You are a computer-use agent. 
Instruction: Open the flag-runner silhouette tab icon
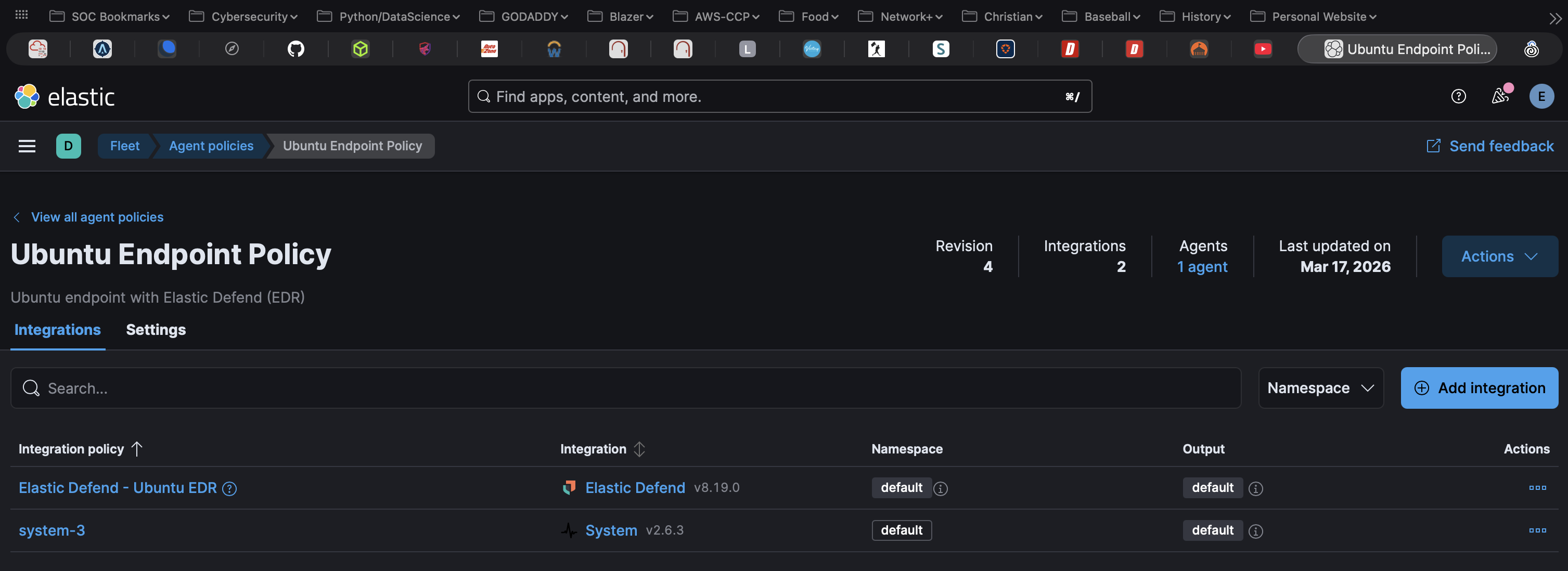877,49
